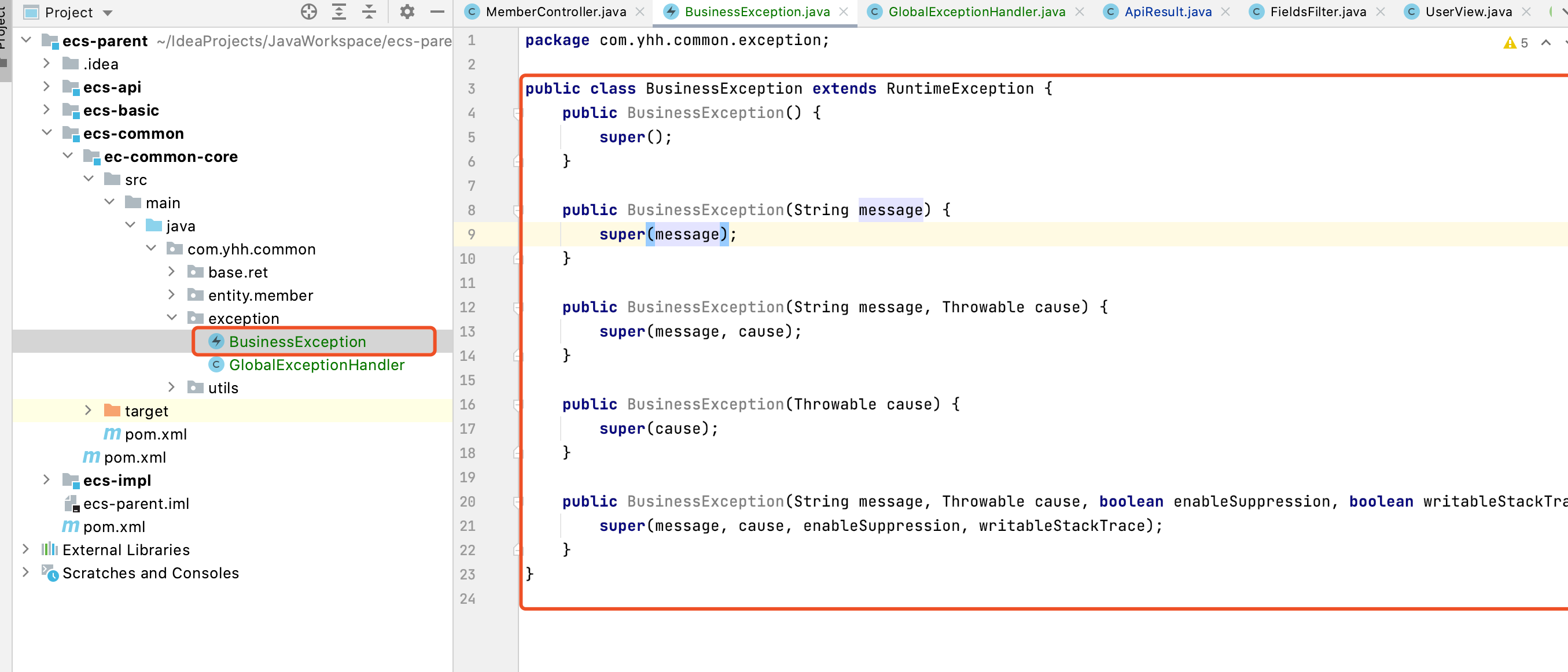Screen dimensions: 1568x672
Task: Switch to GlobalExceptionHandler.java tab
Action: [976, 12]
